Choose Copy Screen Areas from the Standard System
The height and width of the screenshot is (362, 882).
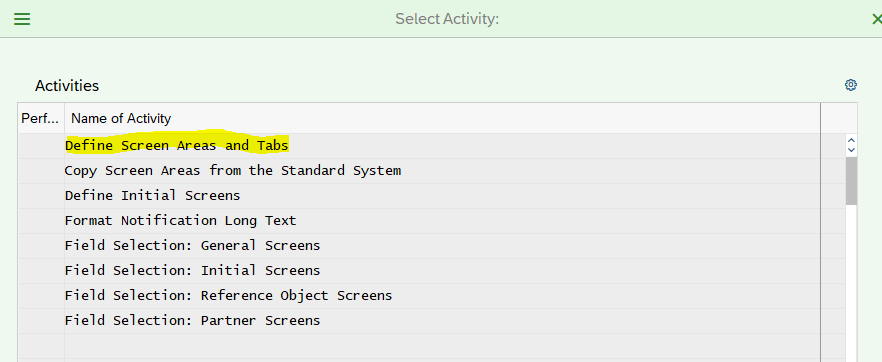pyautogui.click(x=233, y=170)
